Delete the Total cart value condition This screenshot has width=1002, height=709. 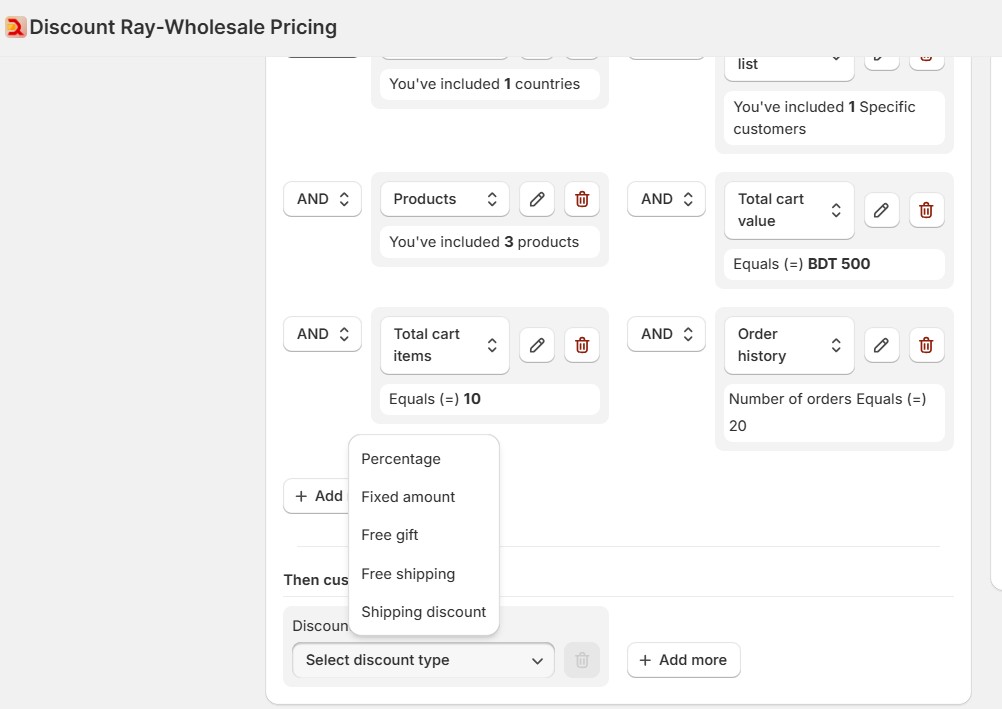pos(926,210)
